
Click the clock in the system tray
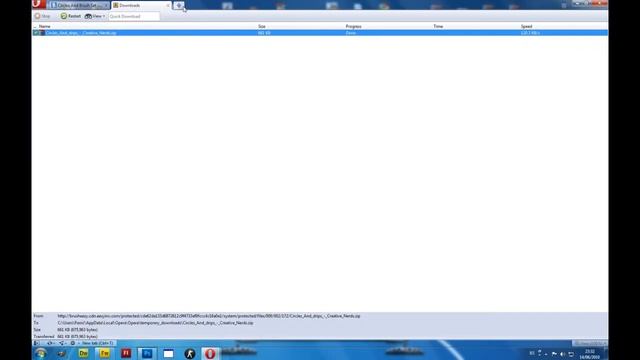pos(590,354)
